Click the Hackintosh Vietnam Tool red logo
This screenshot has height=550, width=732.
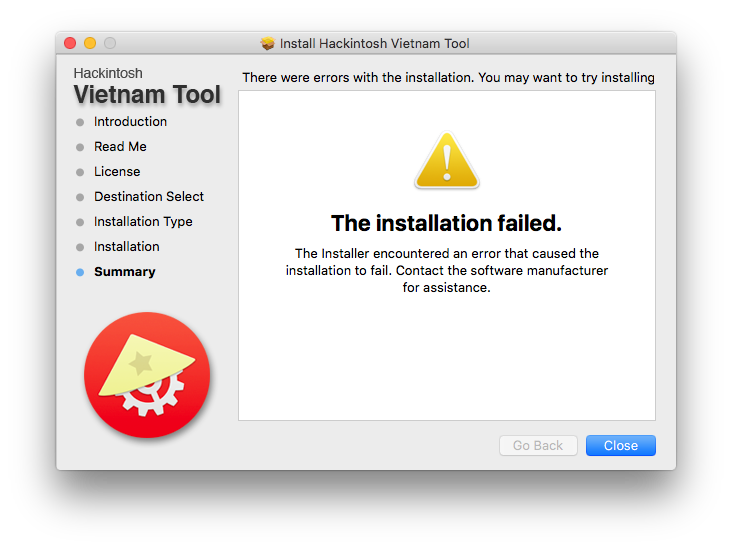point(147,374)
